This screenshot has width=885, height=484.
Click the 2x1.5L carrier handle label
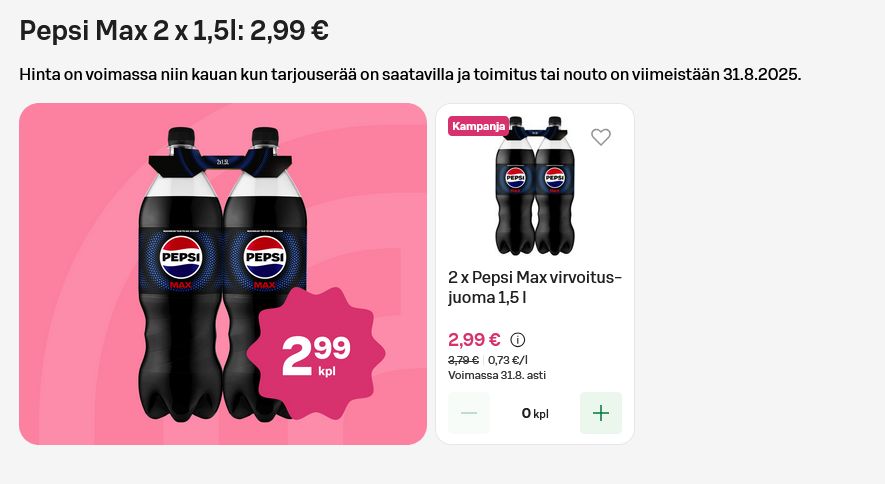point(222,162)
